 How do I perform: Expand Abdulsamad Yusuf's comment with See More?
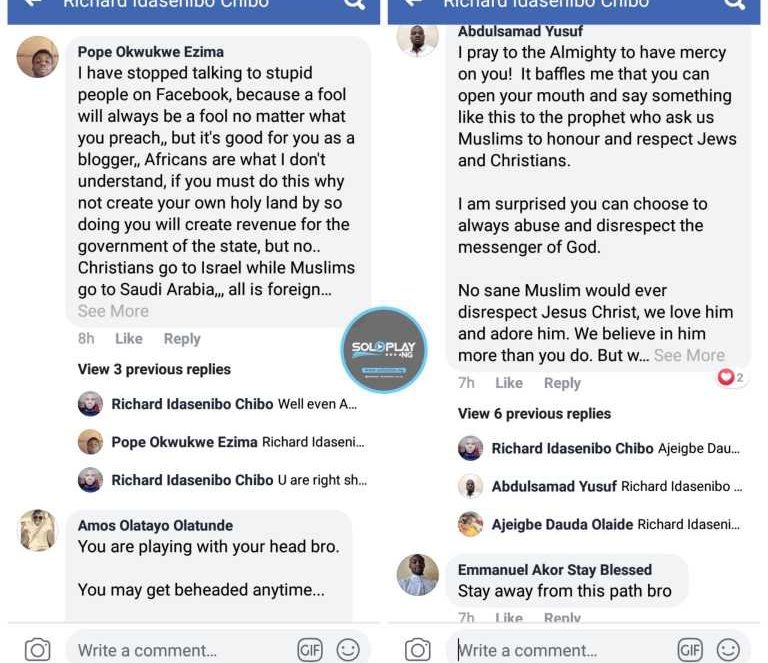click(x=689, y=355)
